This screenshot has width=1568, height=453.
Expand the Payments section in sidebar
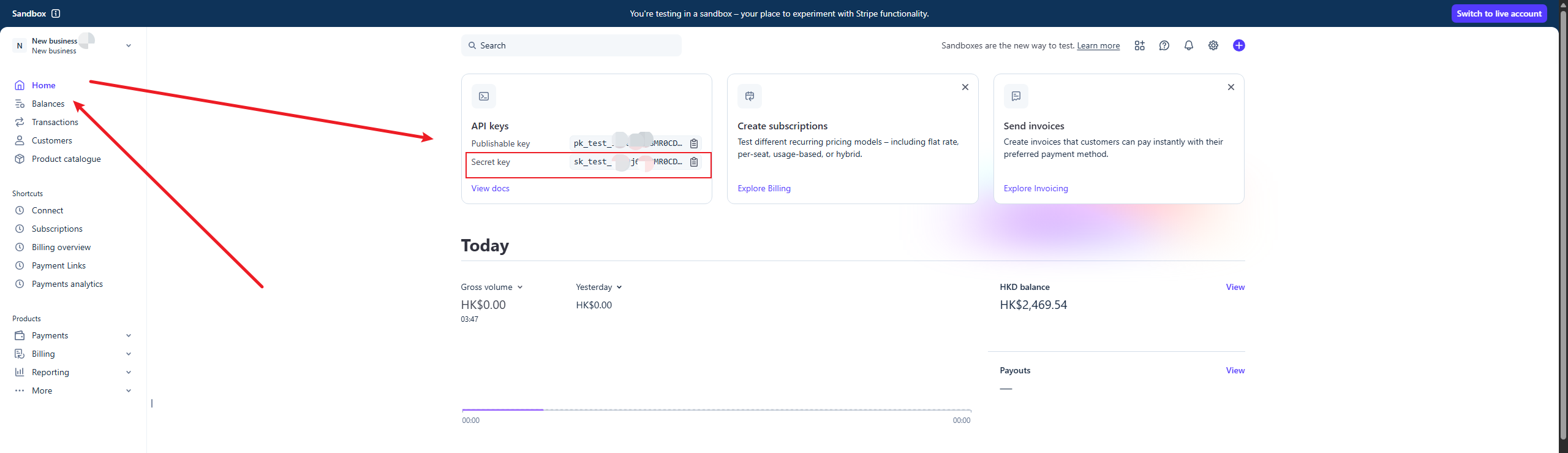pos(128,335)
